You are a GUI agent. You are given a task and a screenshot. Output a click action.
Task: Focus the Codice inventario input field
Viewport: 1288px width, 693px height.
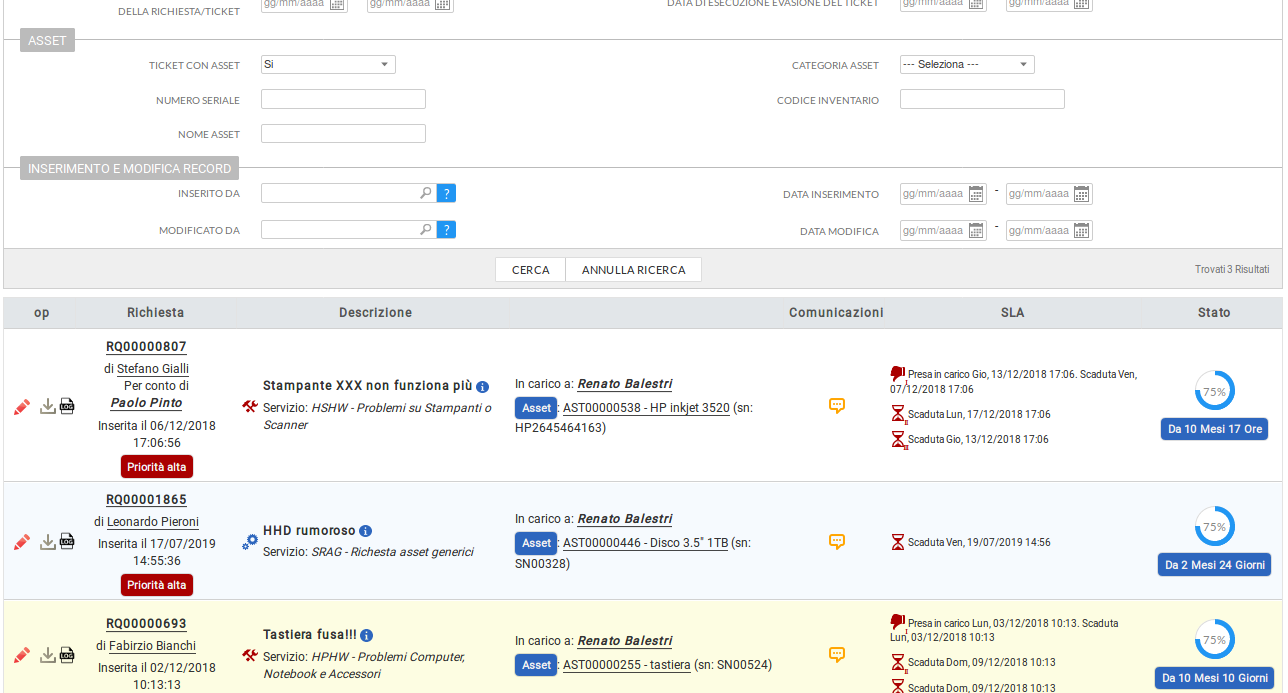coord(982,99)
